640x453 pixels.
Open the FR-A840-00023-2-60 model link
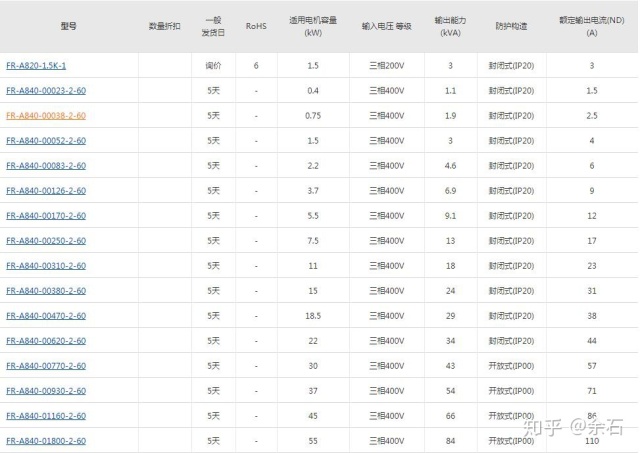pyautogui.click(x=46, y=91)
